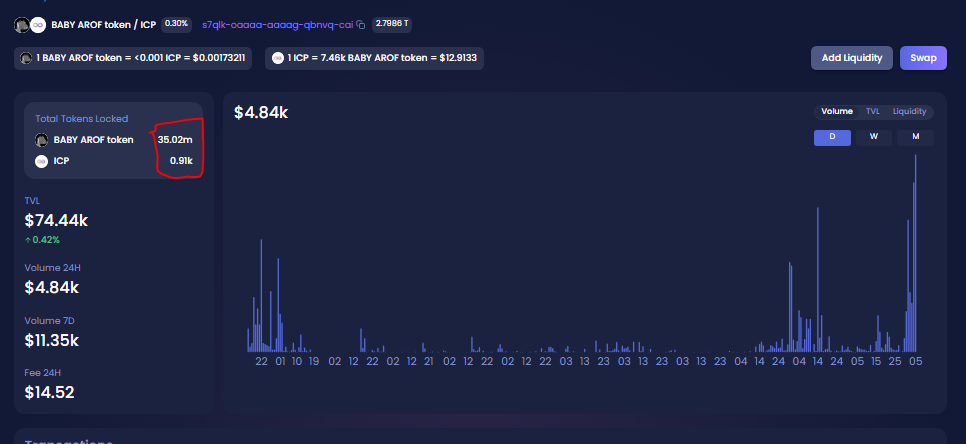Click the 0.30% fee badge
The image size is (966, 444).
pos(176,25)
